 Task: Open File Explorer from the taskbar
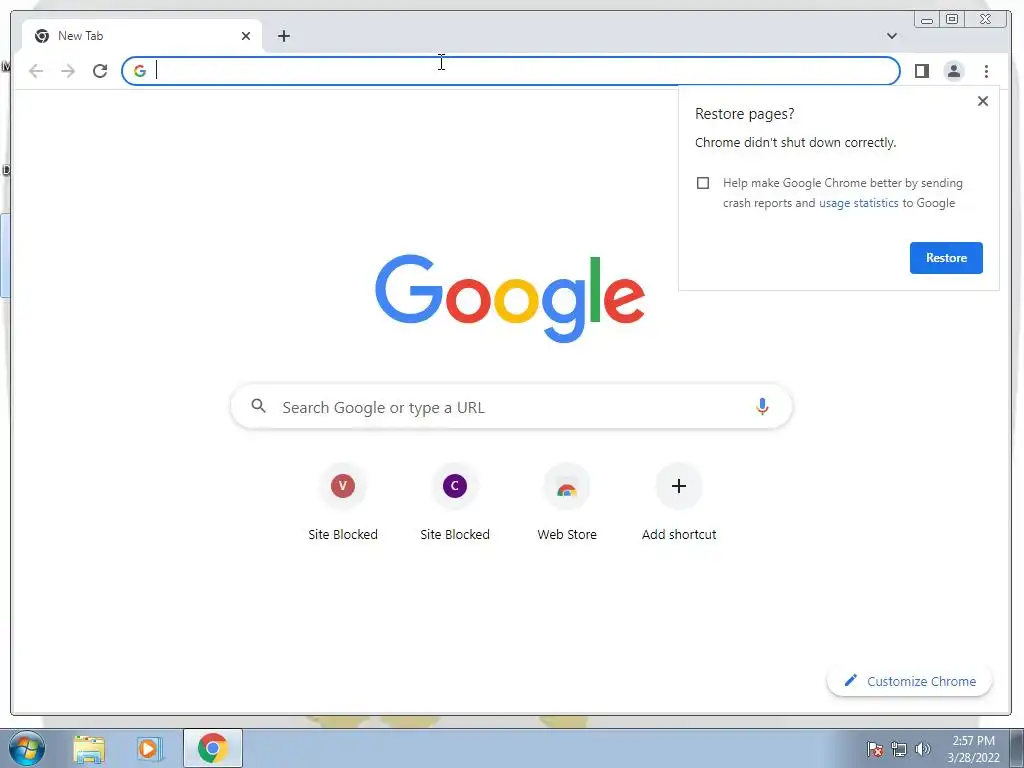point(89,748)
